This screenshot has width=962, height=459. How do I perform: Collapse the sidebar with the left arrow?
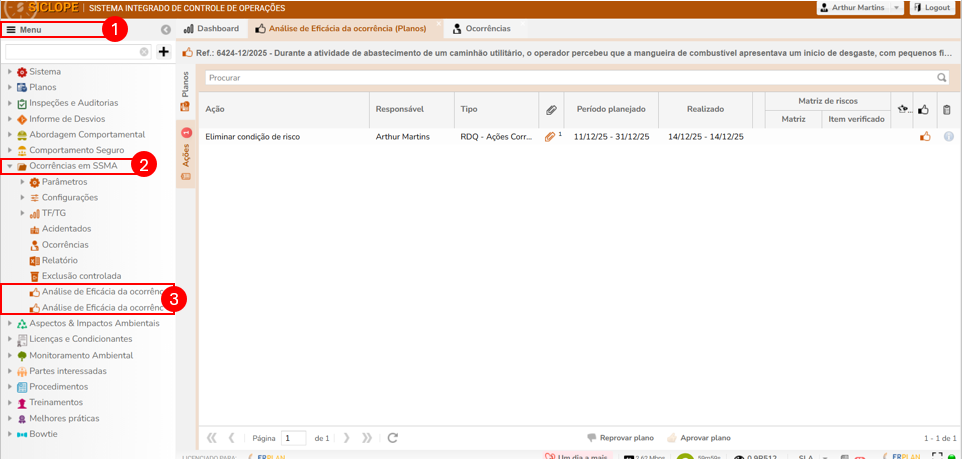coord(166,30)
